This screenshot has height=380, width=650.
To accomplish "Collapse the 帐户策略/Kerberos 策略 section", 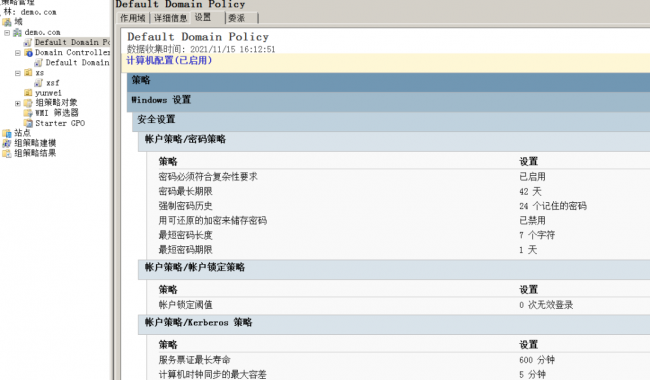I will (394, 324).
